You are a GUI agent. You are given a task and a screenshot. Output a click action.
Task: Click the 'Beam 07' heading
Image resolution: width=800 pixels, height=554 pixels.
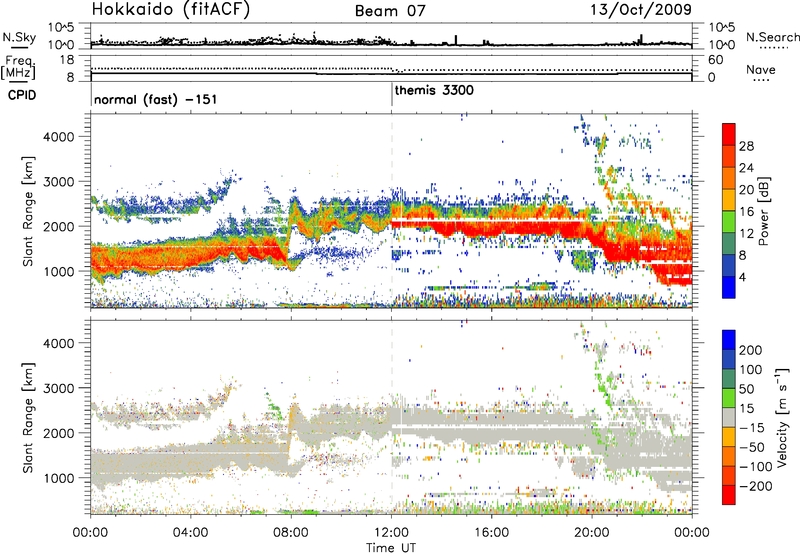[390, 11]
